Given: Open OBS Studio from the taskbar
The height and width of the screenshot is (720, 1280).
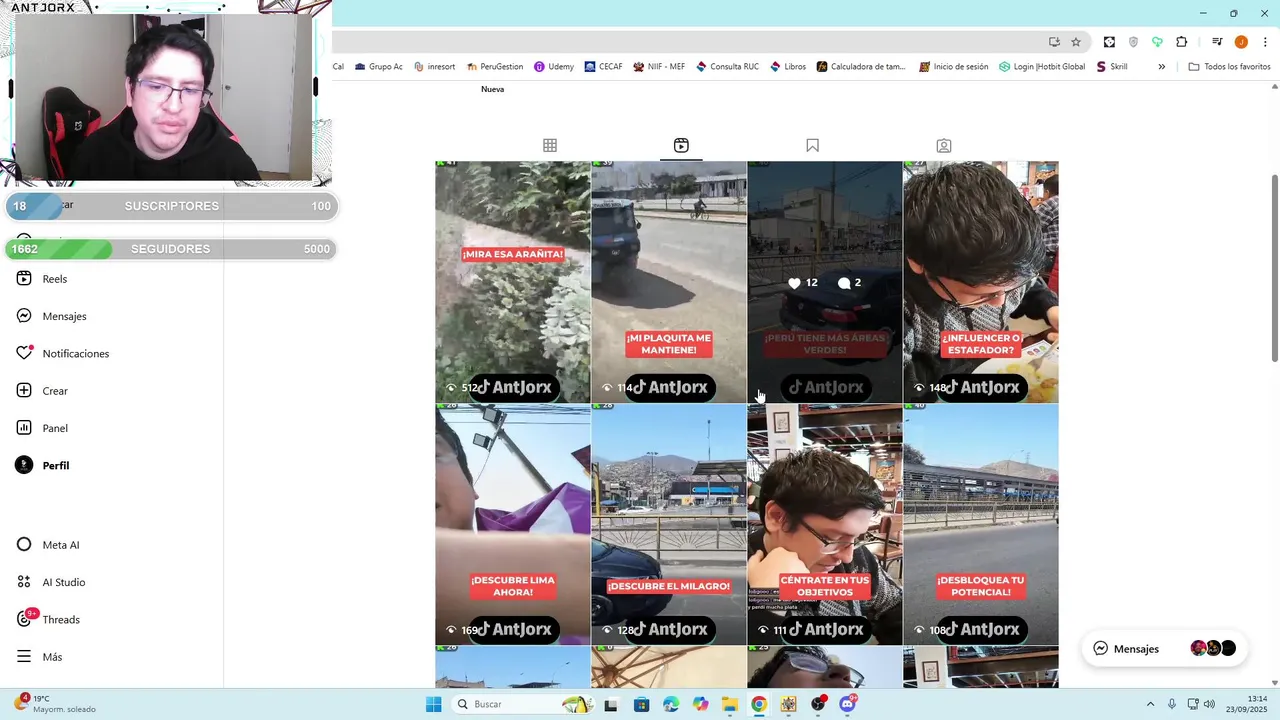Looking at the screenshot, I should point(818,704).
